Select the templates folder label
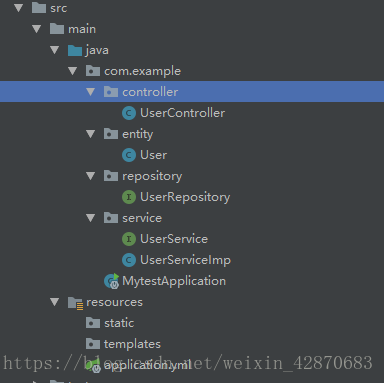Image resolution: width=384 pixels, height=383 pixels. pos(132,344)
